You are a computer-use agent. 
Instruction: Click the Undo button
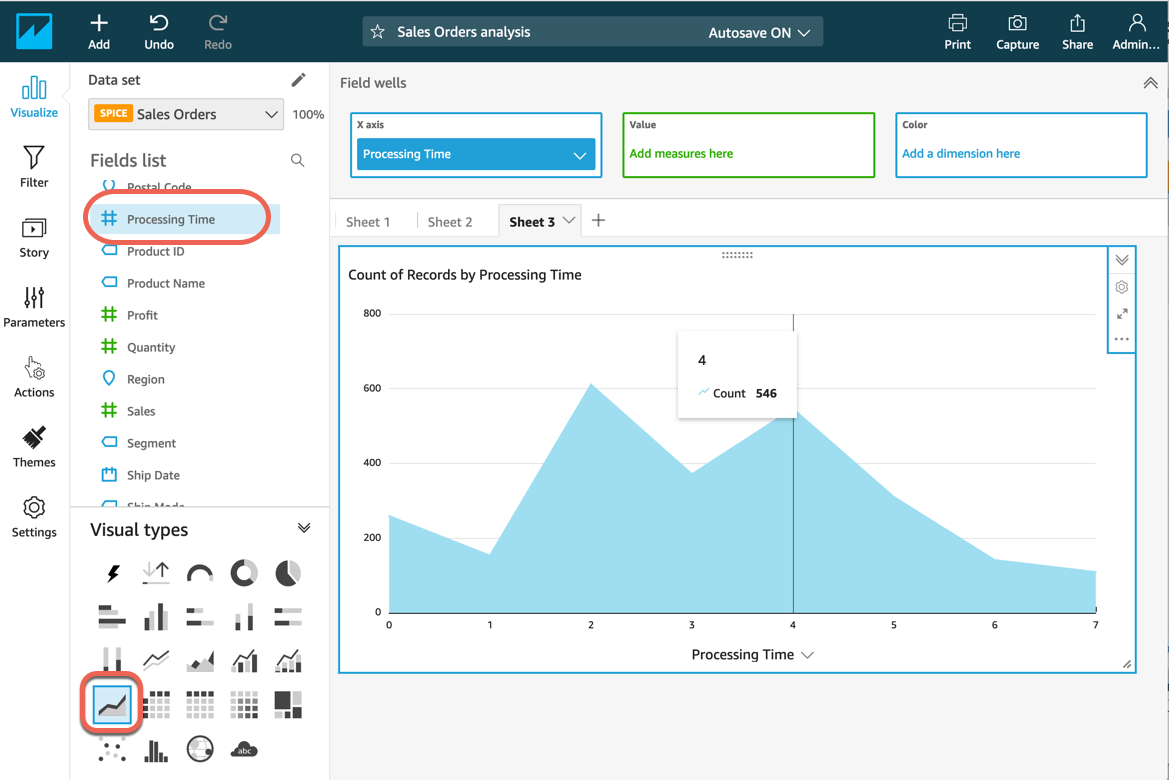coord(159,31)
